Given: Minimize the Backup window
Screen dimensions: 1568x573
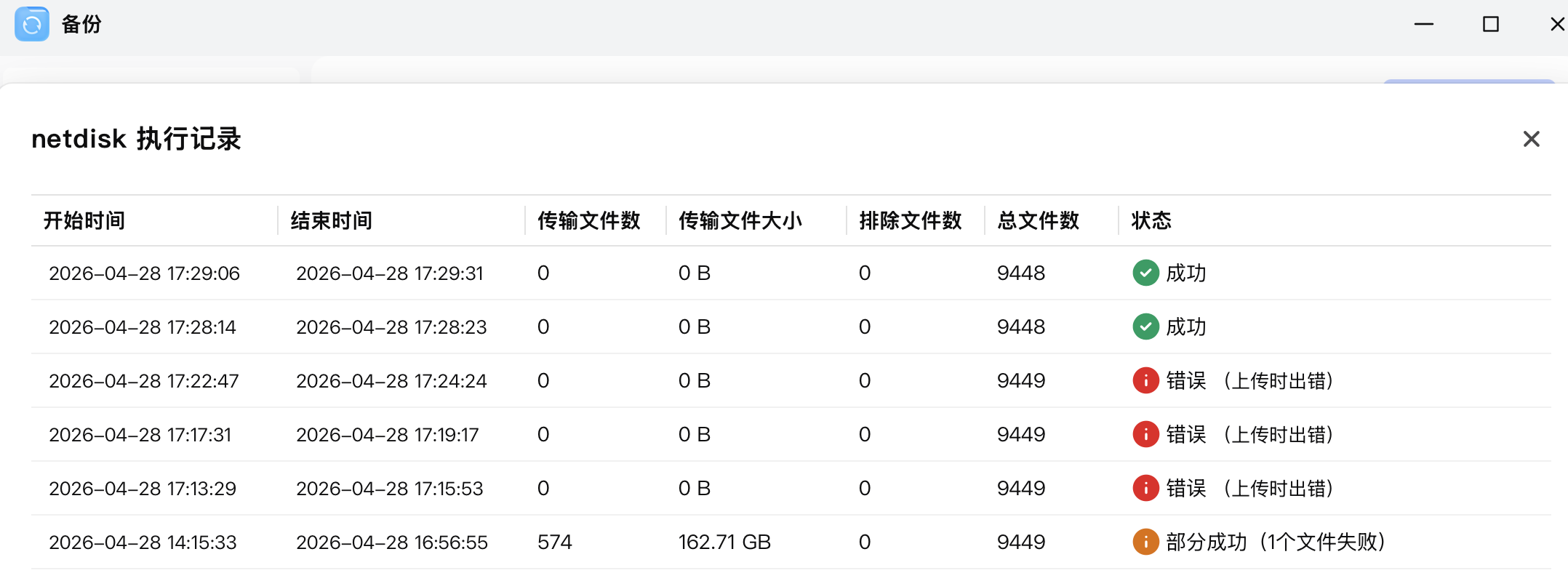Looking at the screenshot, I should [1423, 24].
